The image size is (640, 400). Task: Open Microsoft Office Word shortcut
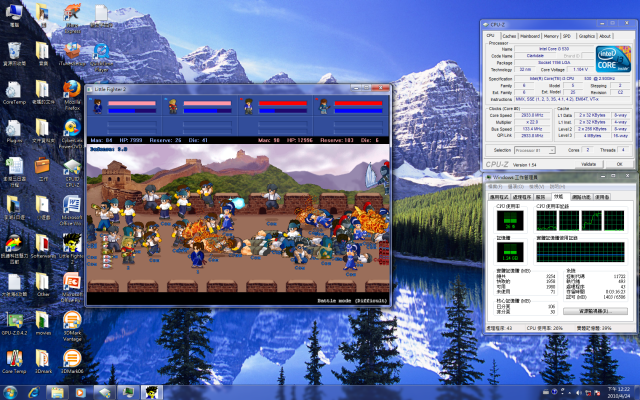[x=71, y=210]
